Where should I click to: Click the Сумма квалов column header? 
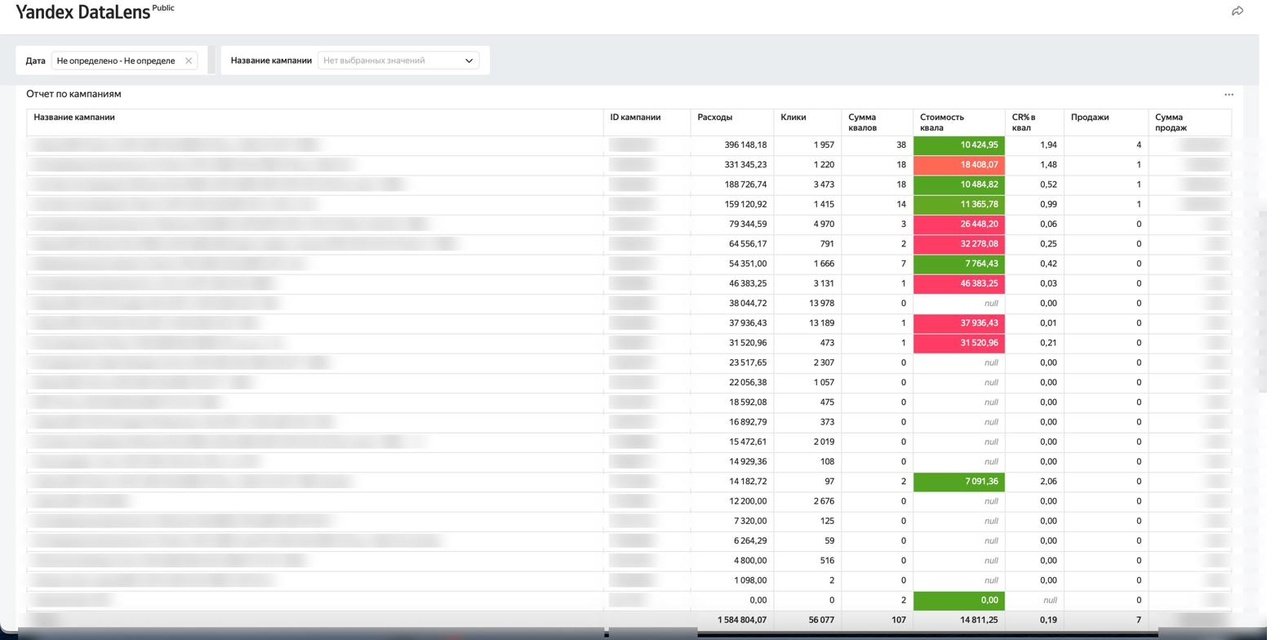click(x=862, y=122)
